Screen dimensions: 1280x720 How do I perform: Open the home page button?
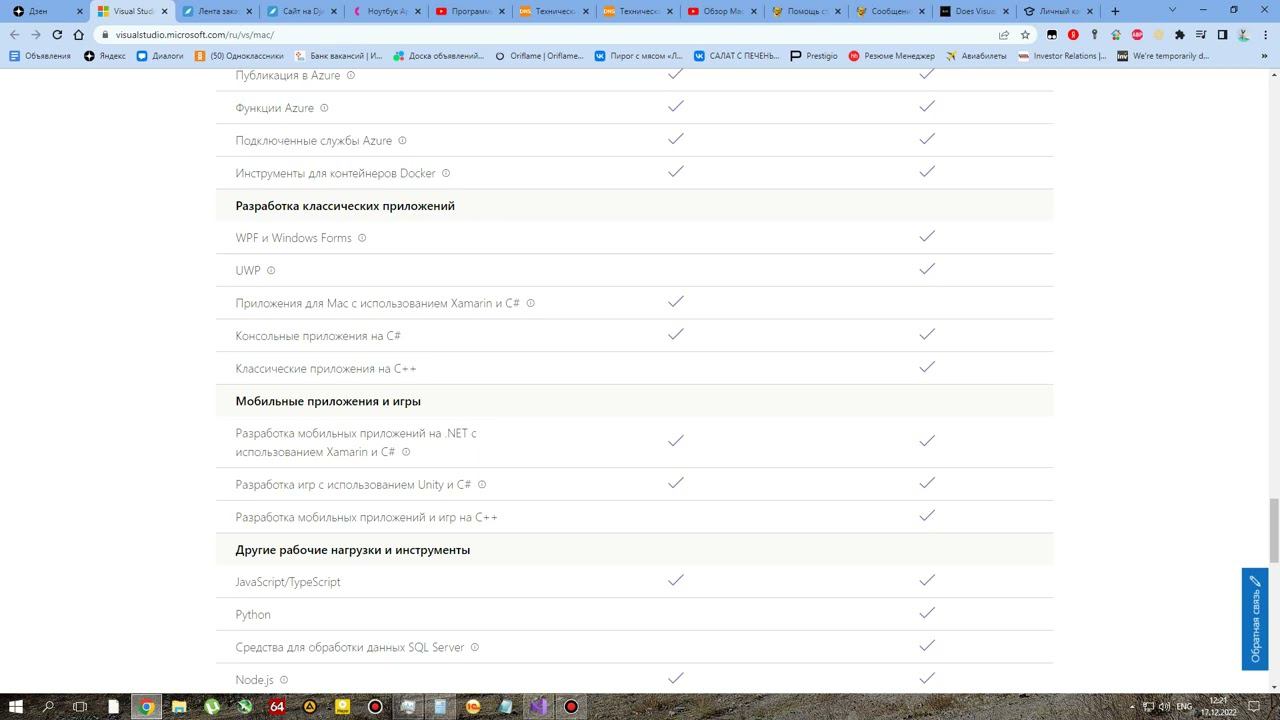(x=78, y=34)
